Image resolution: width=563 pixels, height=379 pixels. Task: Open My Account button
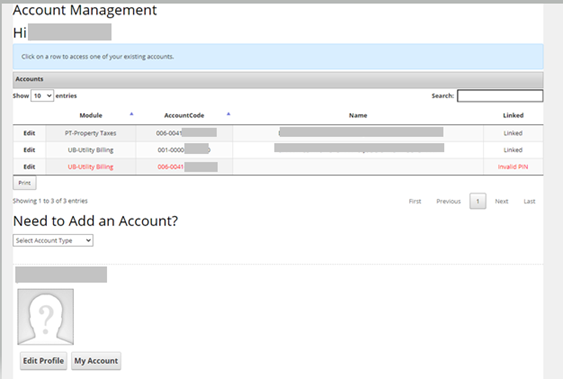coord(96,361)
